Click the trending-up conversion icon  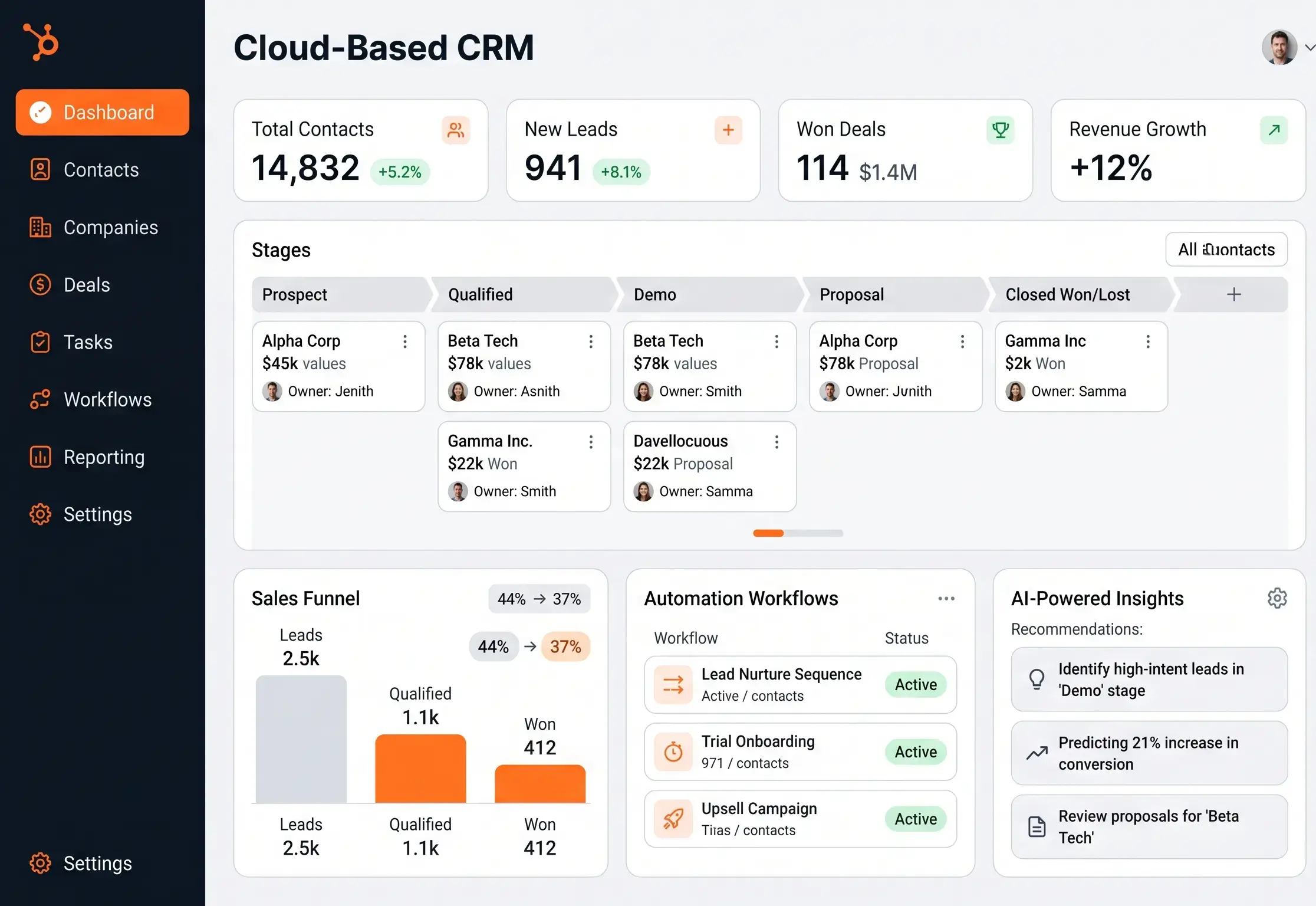pos(1037,753)
